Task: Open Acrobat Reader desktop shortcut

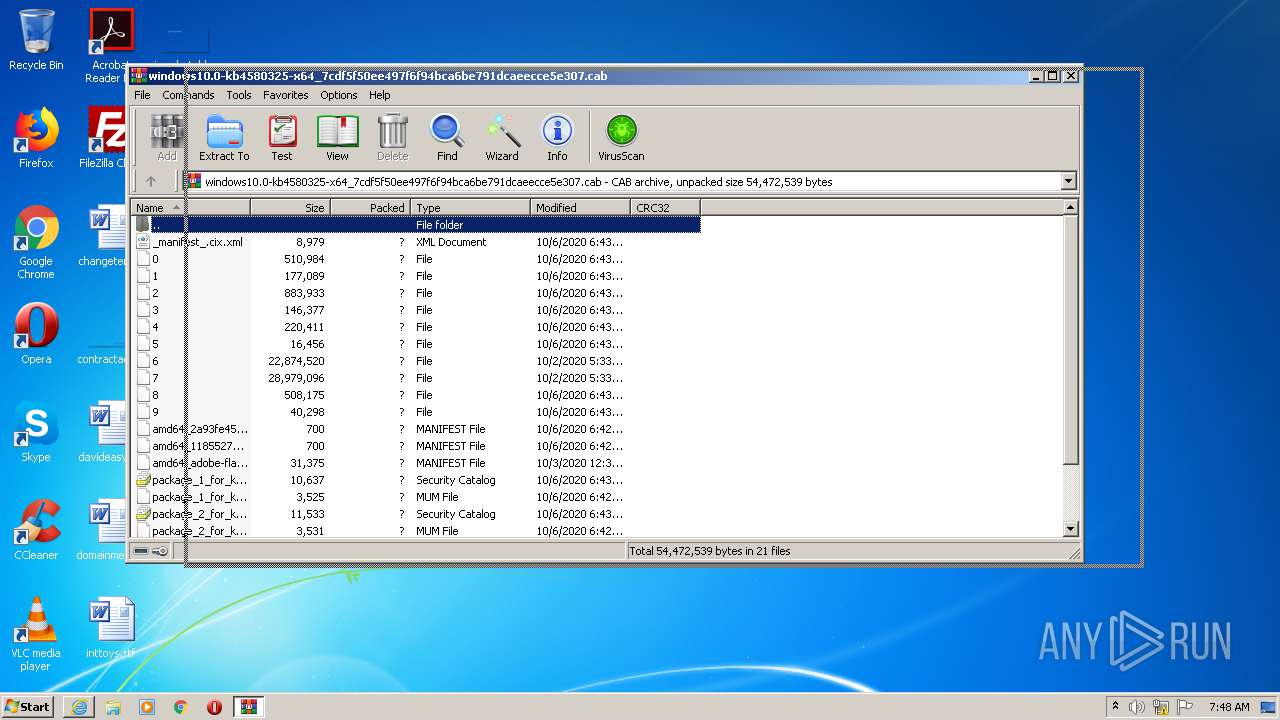Action: click(110, 45)
